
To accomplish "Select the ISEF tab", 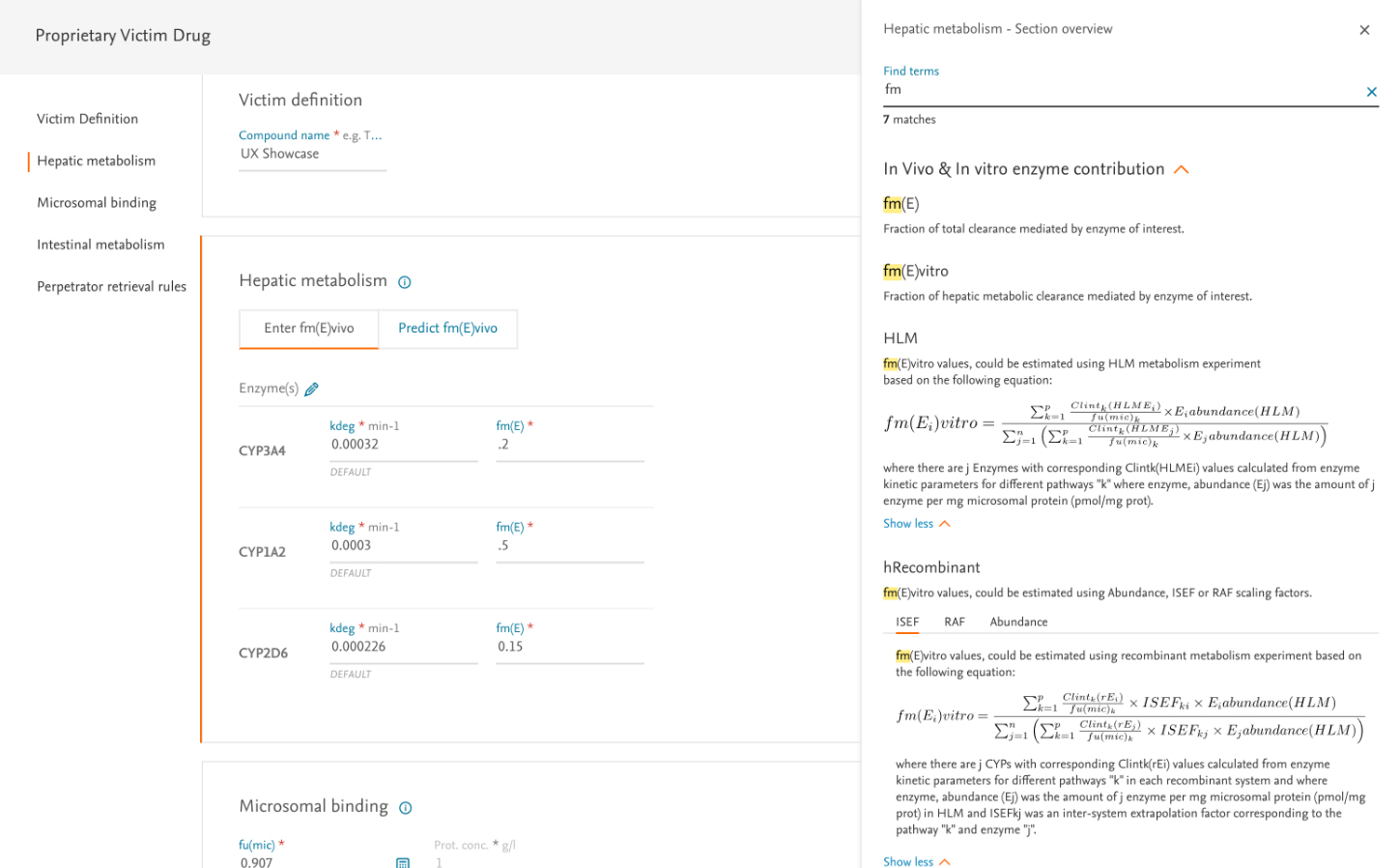I will click(x=906, y=622).
